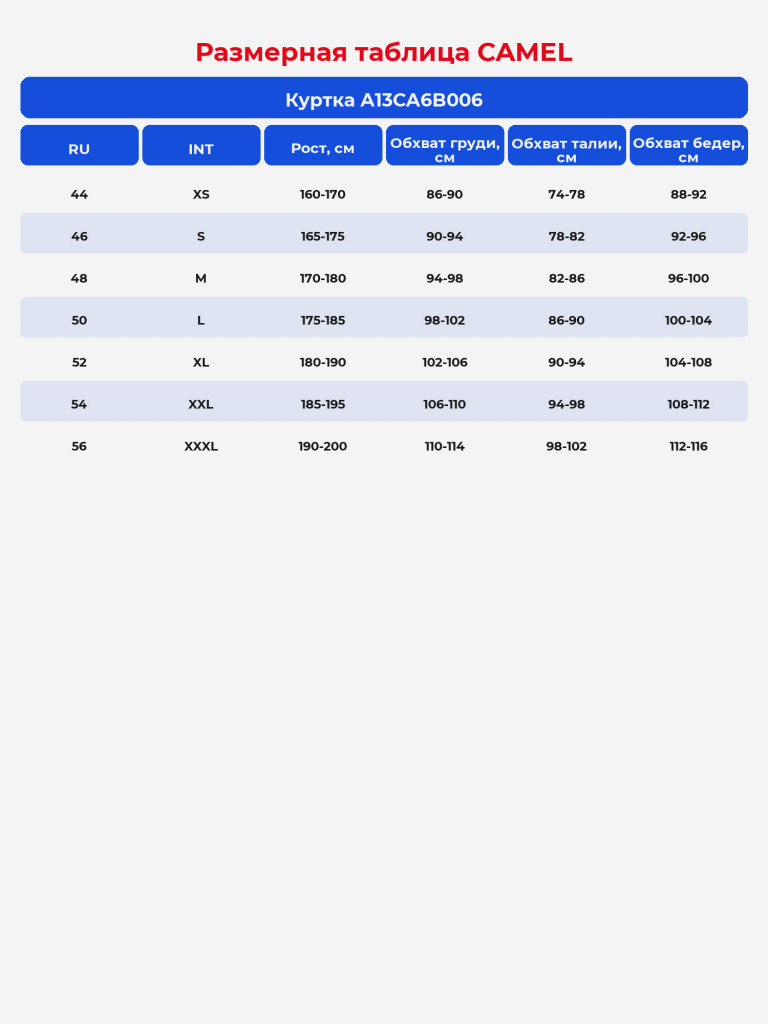Select the Обхват талии, см header
Viewport: 768px width, 1024px height.
[567, 146]
